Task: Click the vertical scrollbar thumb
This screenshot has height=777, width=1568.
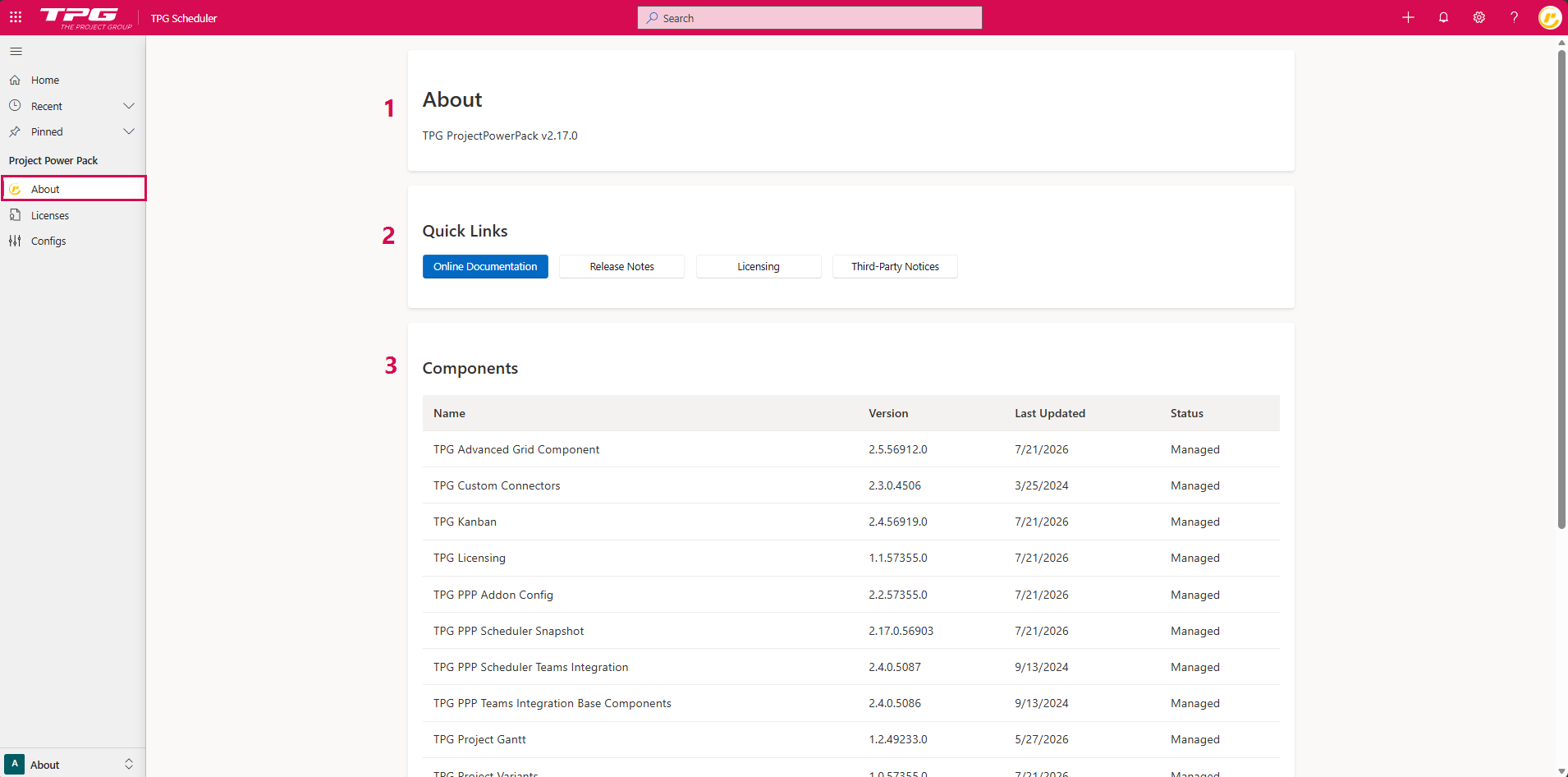Action: pyautogui.click(x=1561, y=289)
